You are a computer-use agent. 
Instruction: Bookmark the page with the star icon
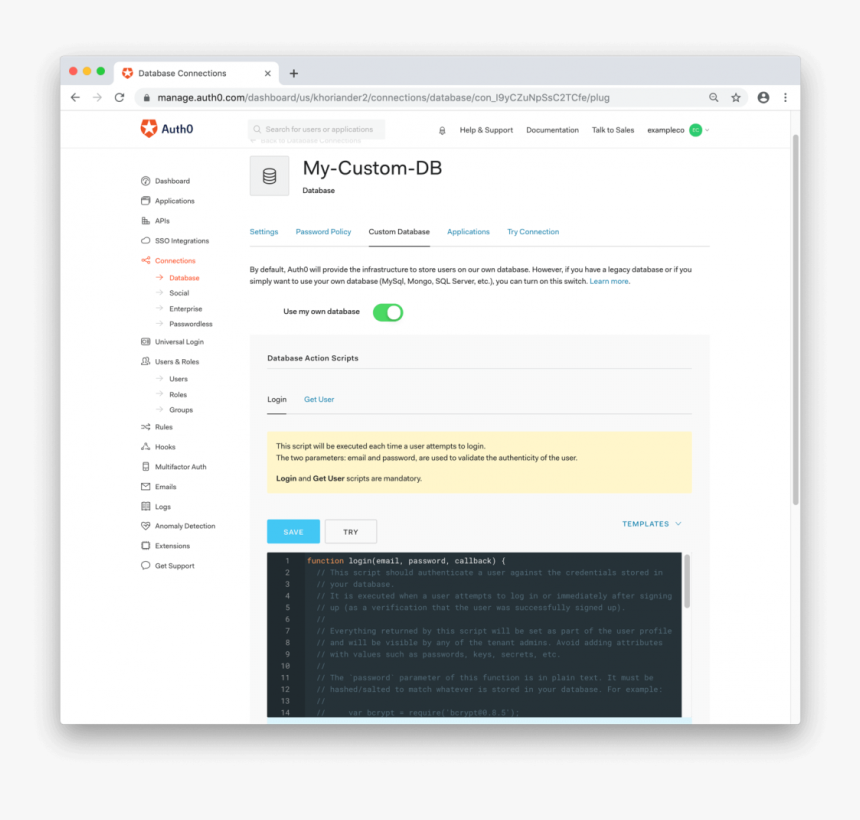coord(736,98)
